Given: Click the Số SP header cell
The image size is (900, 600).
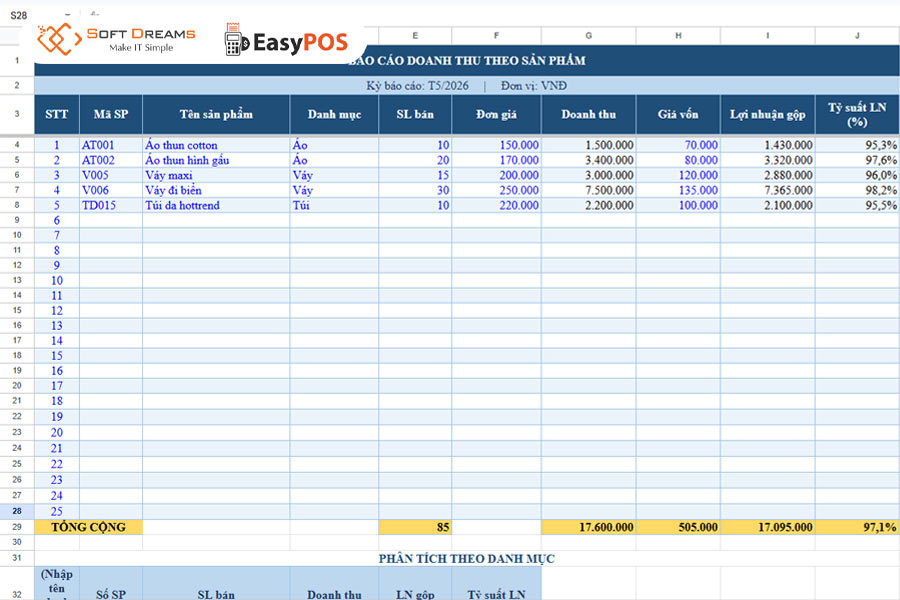Looking at the screenshot, I should (111, 584).
